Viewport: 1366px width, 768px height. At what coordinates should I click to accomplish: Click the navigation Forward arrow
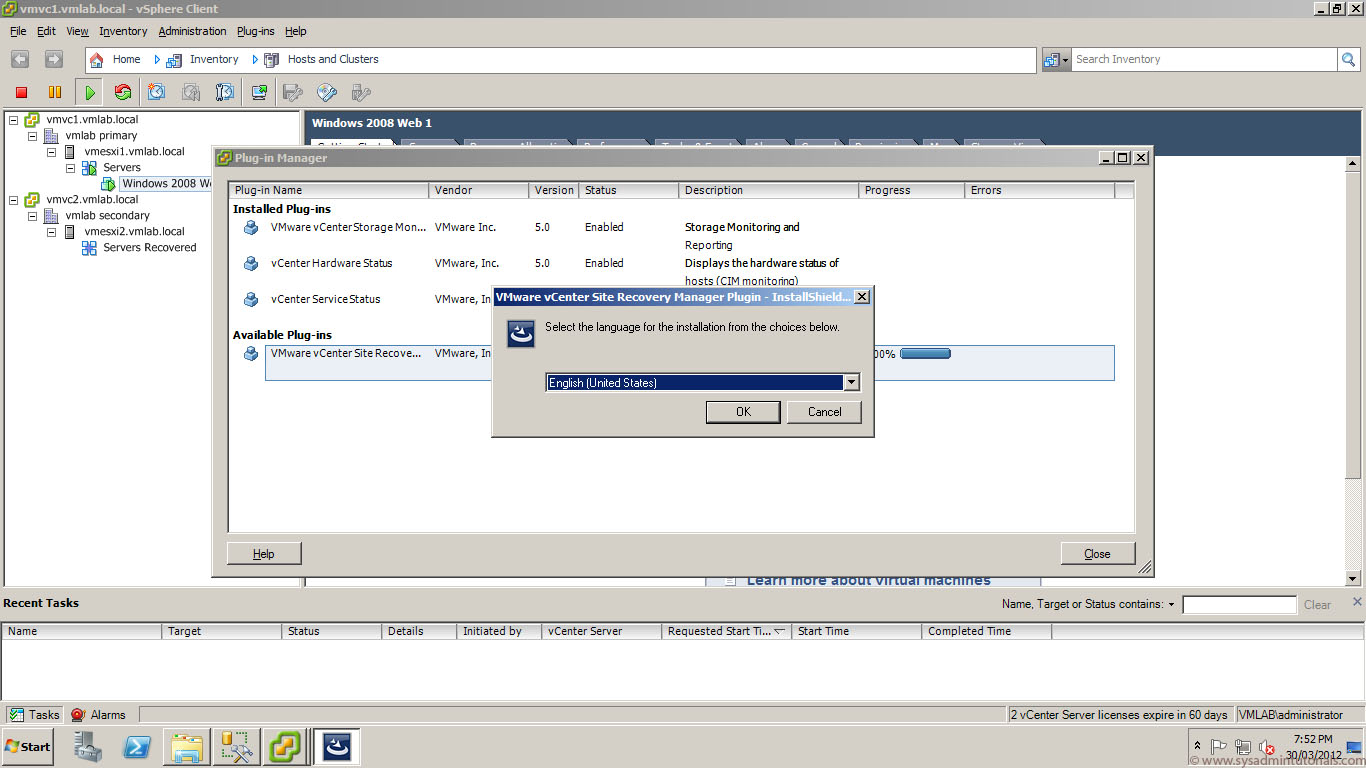click(x=54, y=59)
